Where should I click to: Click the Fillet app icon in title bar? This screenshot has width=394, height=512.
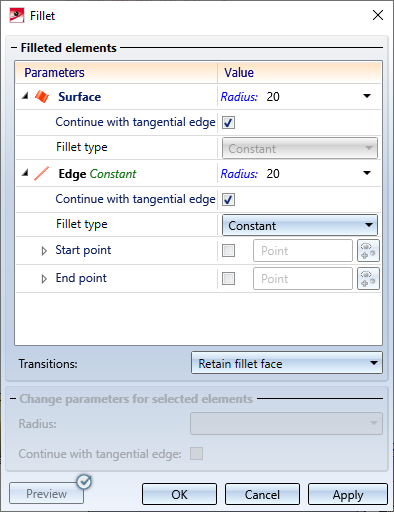coord(17,16)
